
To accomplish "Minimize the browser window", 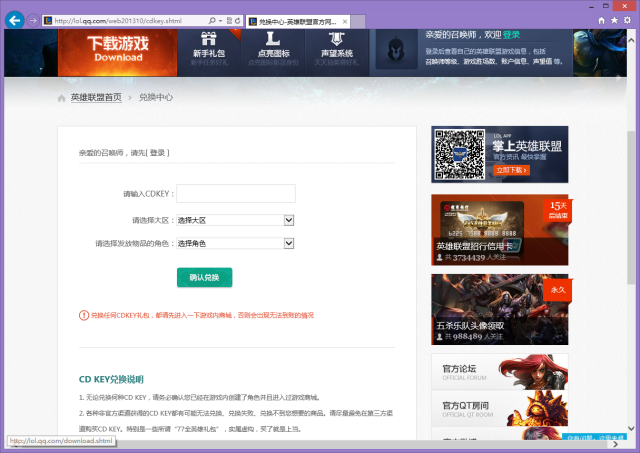I will pyautogui.click(x=591, y=7).
